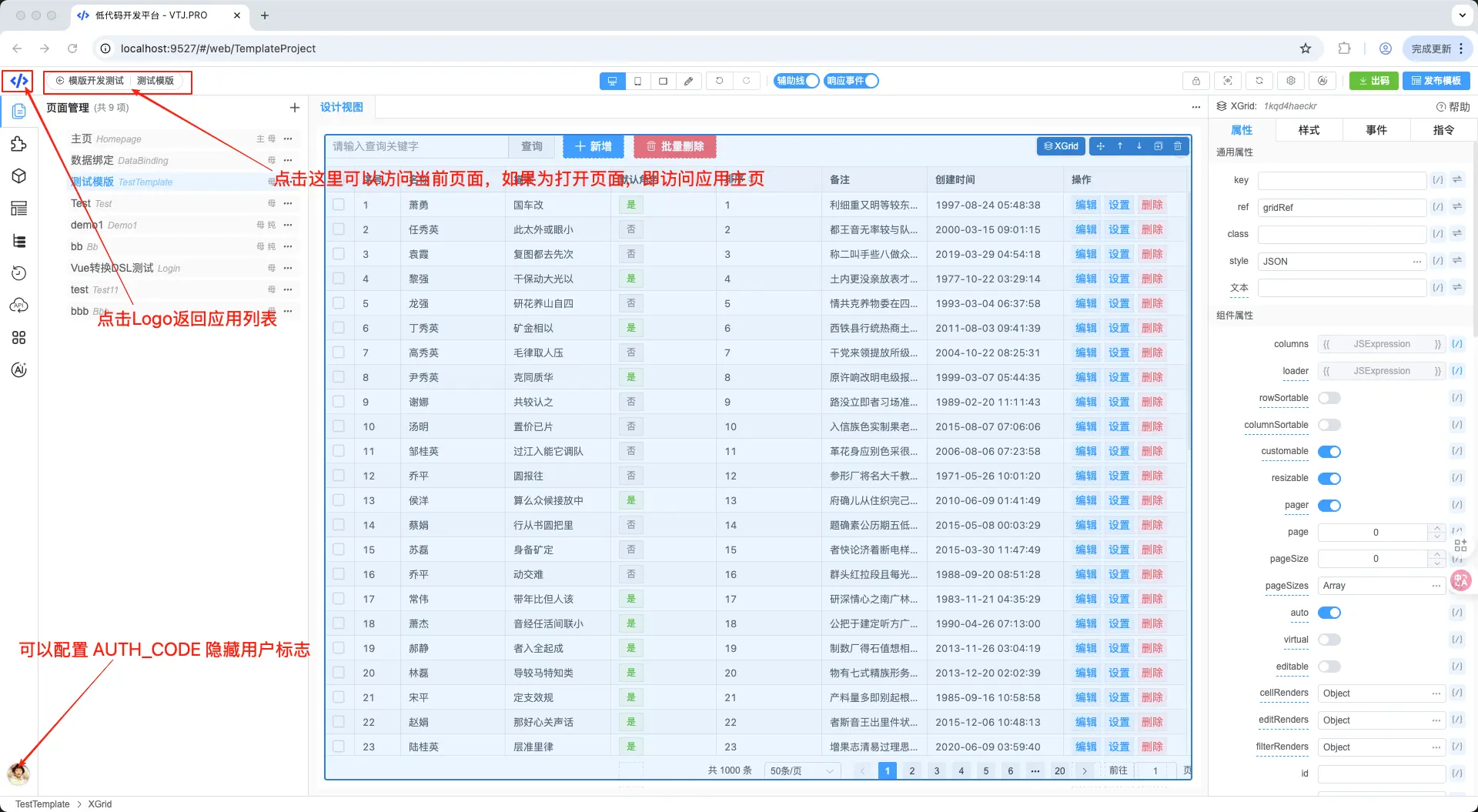Click the plus icon to add a page
Viewport: 1478px width, 812px height.
tap(294, 108)
